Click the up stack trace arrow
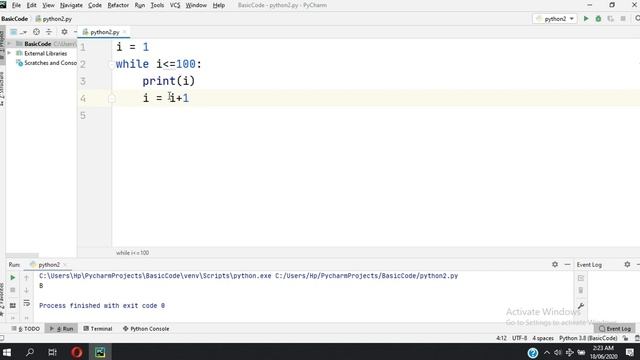This screenshot has height=360, width=640. (27, 278)
